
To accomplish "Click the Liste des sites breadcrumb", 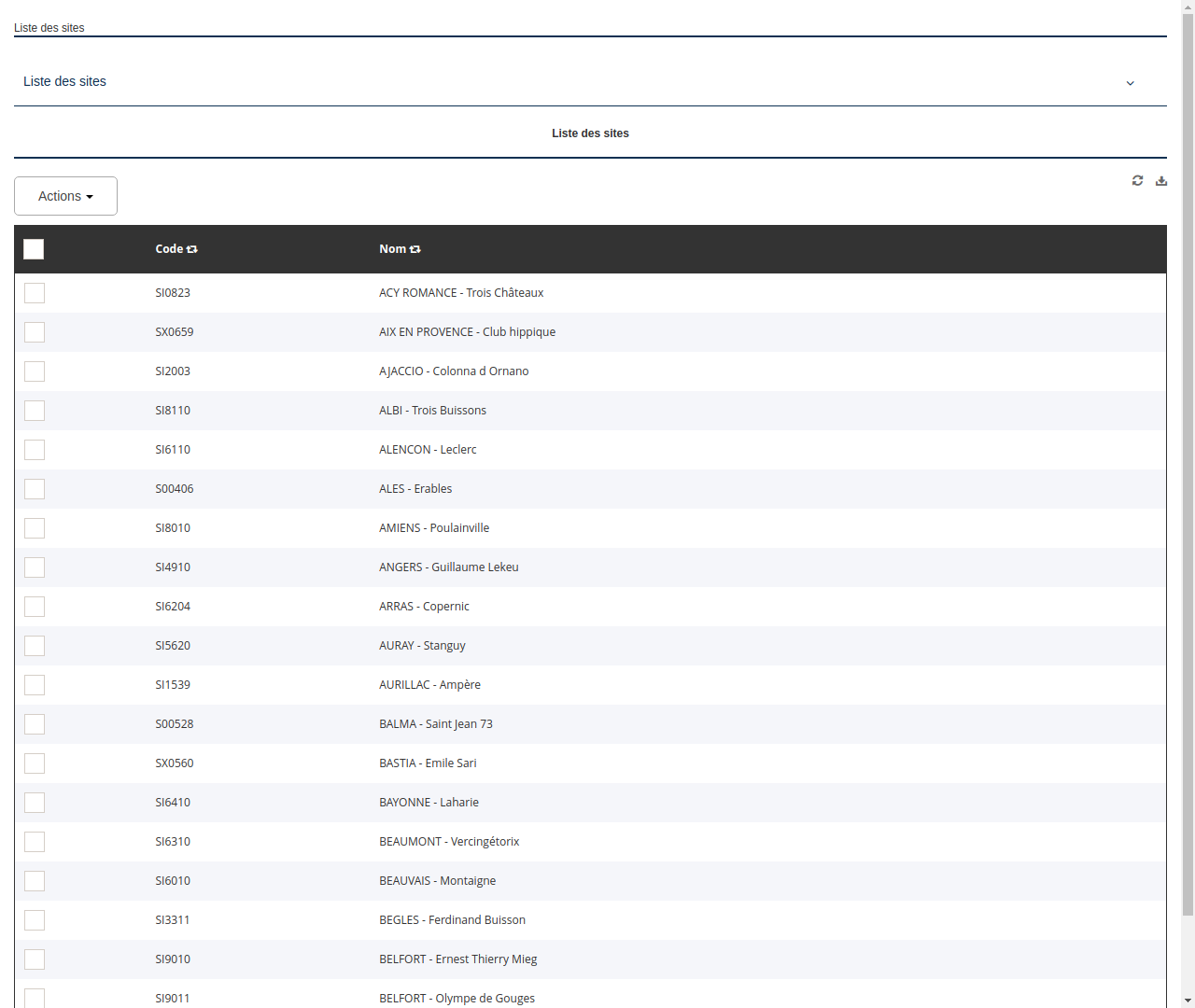I will (x=49, y=28).
